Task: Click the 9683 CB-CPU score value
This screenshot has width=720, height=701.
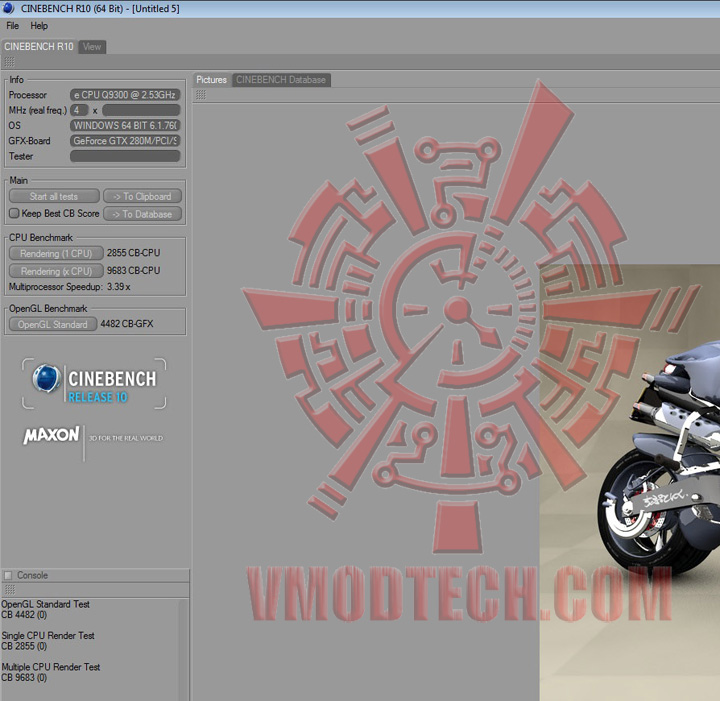Action: [134, 271]
